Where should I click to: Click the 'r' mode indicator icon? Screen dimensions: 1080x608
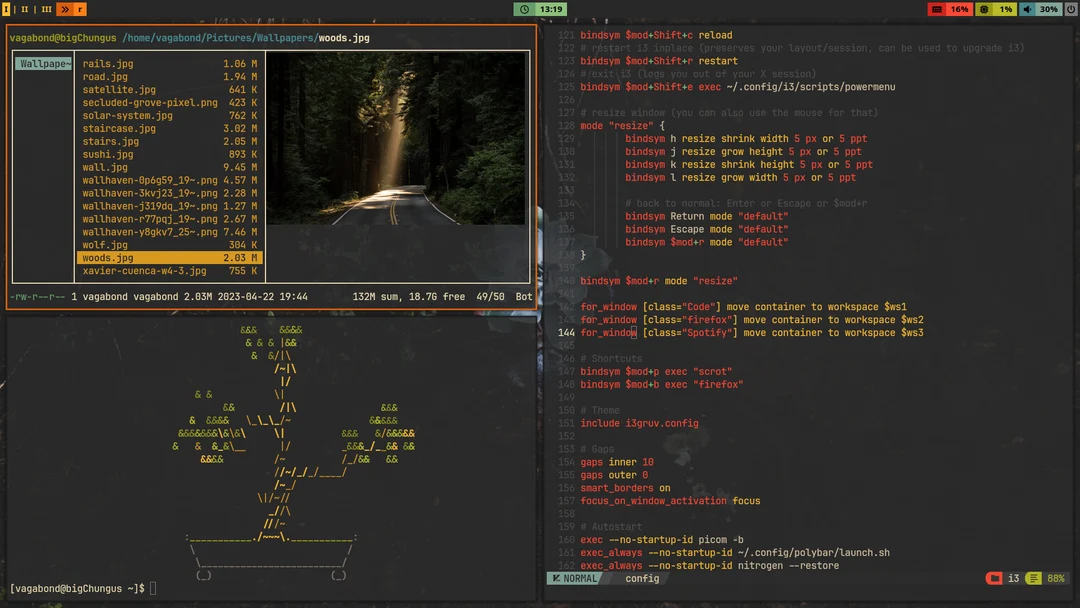click(x=80, y=9)
